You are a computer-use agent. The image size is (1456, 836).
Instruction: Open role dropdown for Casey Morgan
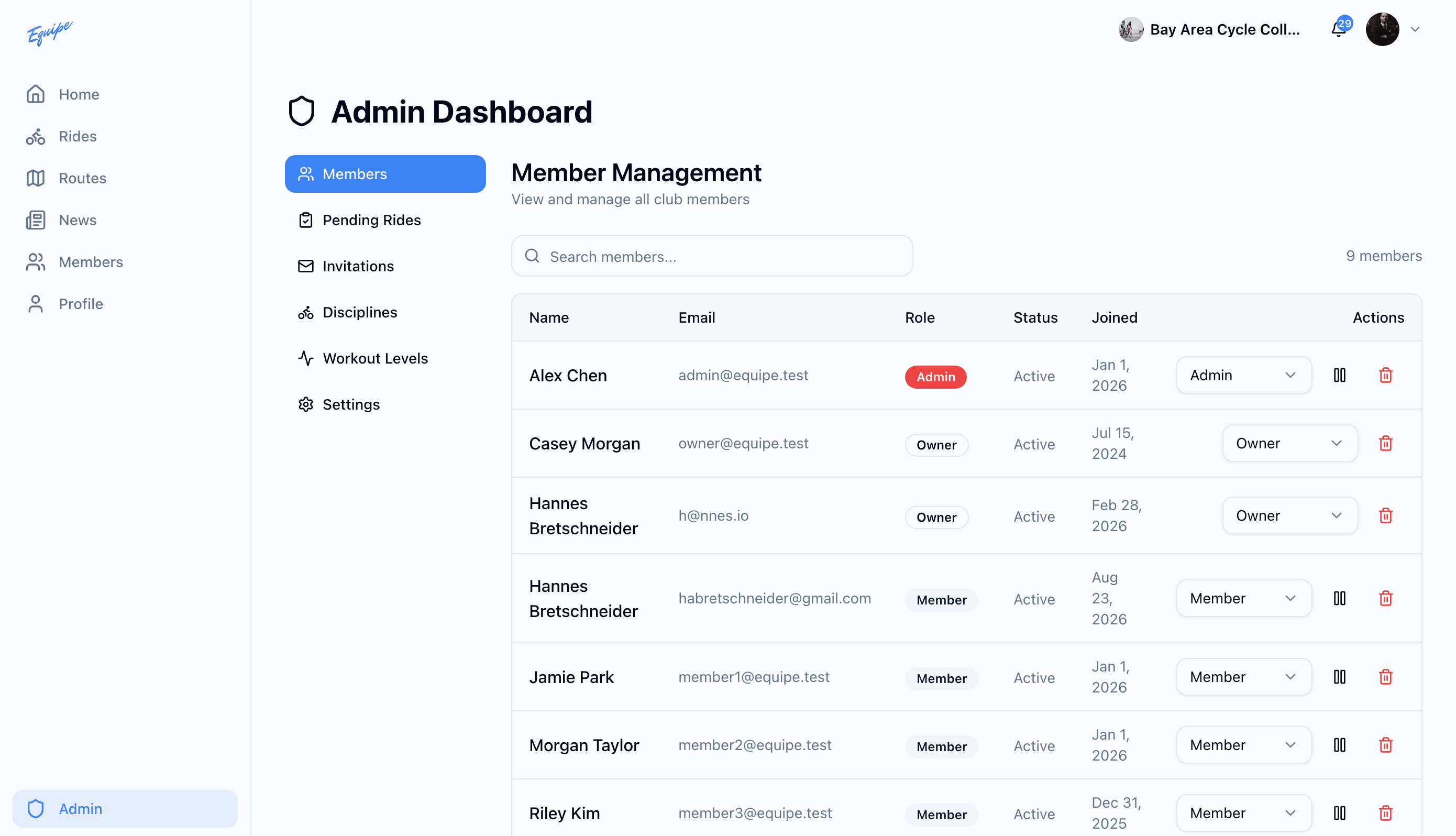1289,443
